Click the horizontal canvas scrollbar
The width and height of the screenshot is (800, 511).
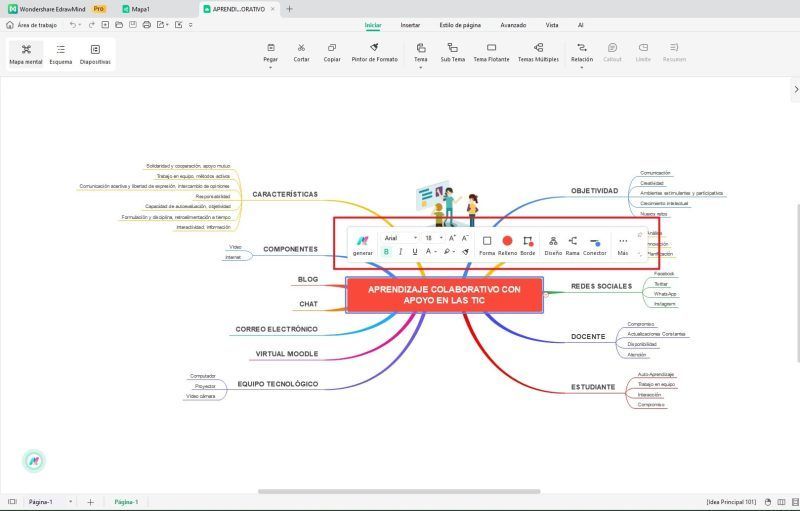[399, 492]
